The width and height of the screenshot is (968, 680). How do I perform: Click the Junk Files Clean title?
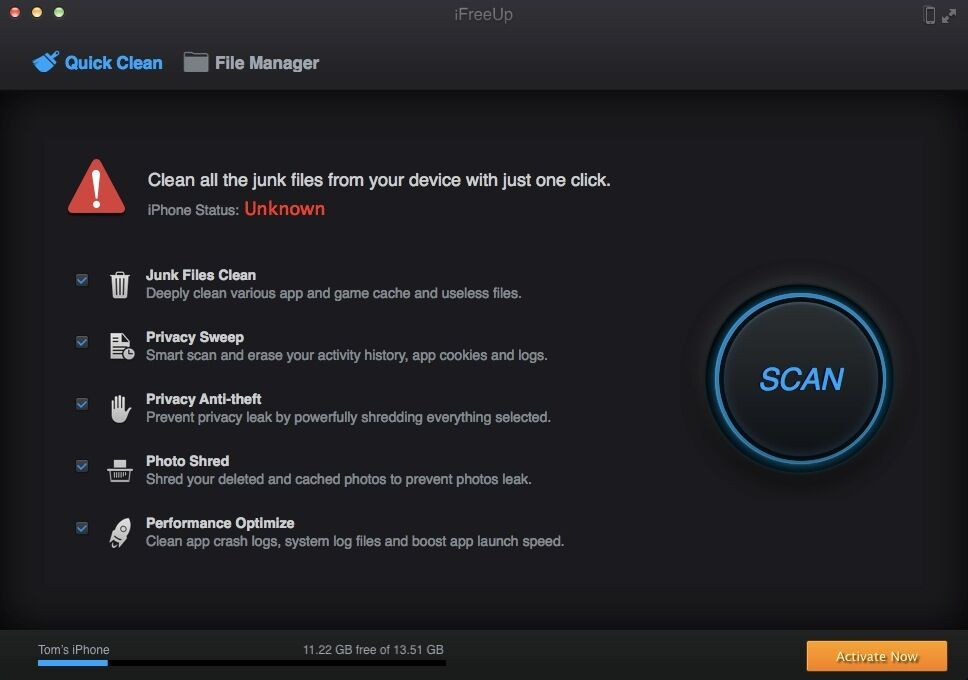(201, 275)
